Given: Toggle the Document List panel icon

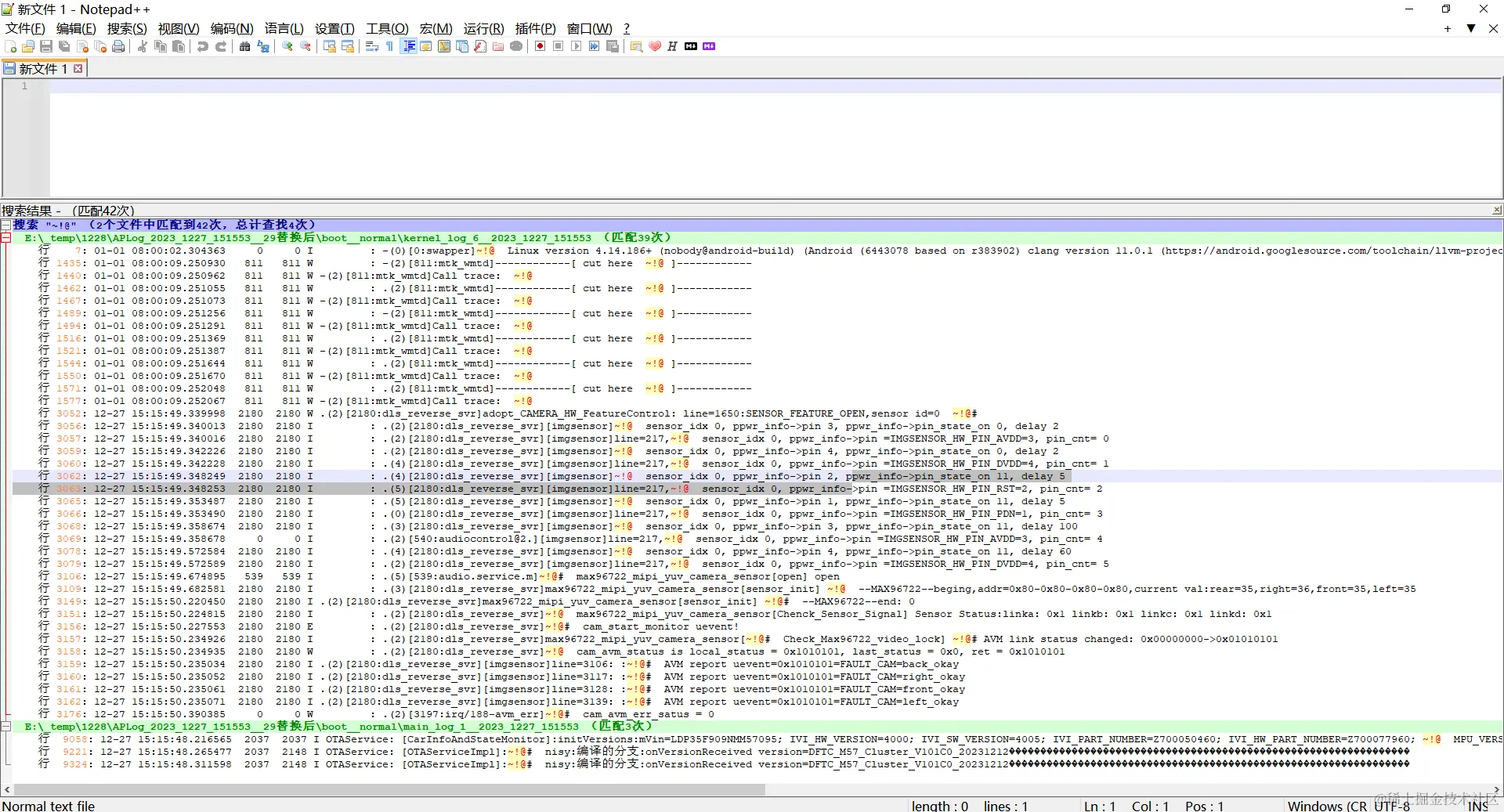Looking at the screenshot, I should pos(462,46).
